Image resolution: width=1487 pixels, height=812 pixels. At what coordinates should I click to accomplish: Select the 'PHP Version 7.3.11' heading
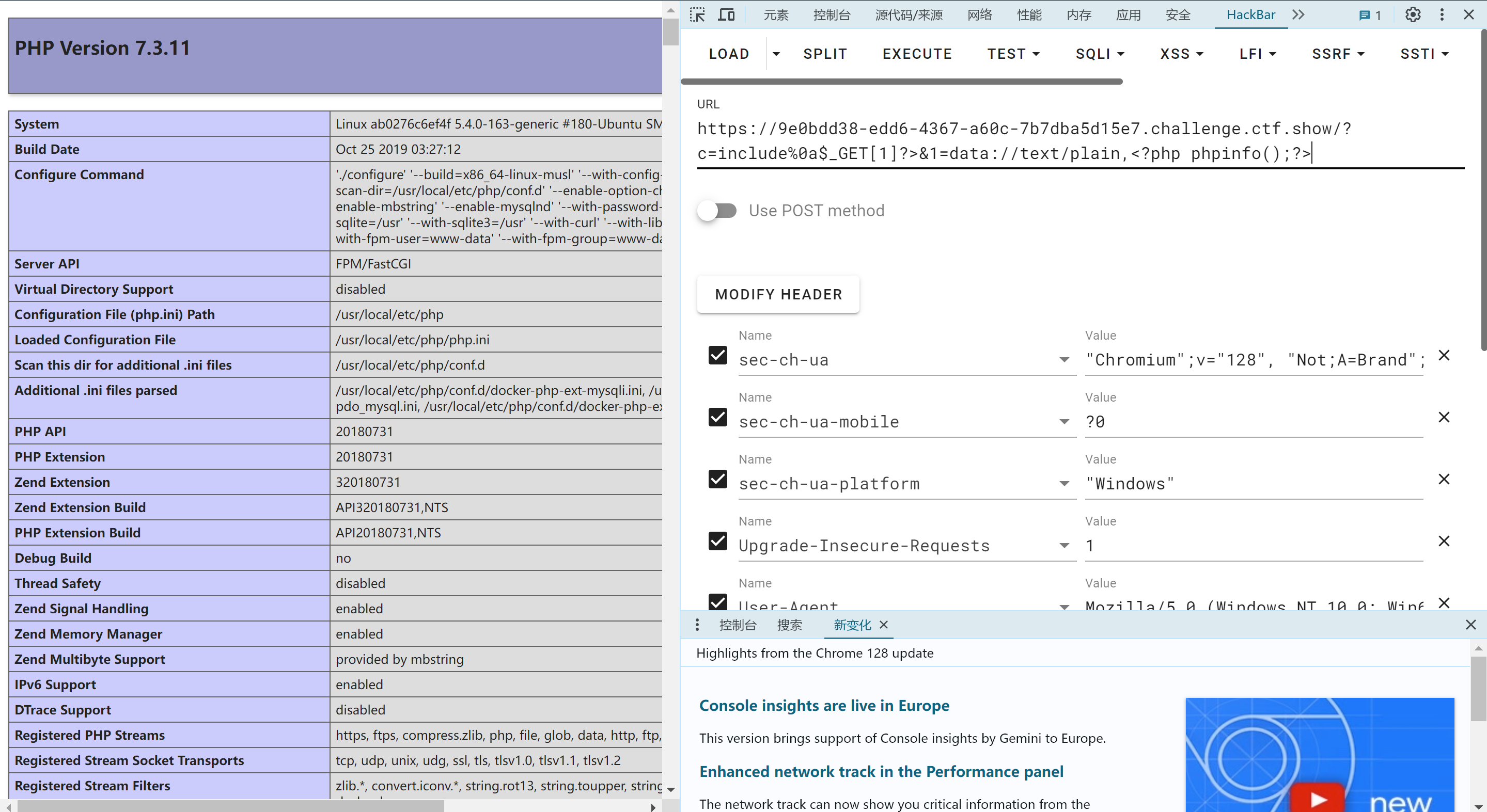click(x=102, y=48)
